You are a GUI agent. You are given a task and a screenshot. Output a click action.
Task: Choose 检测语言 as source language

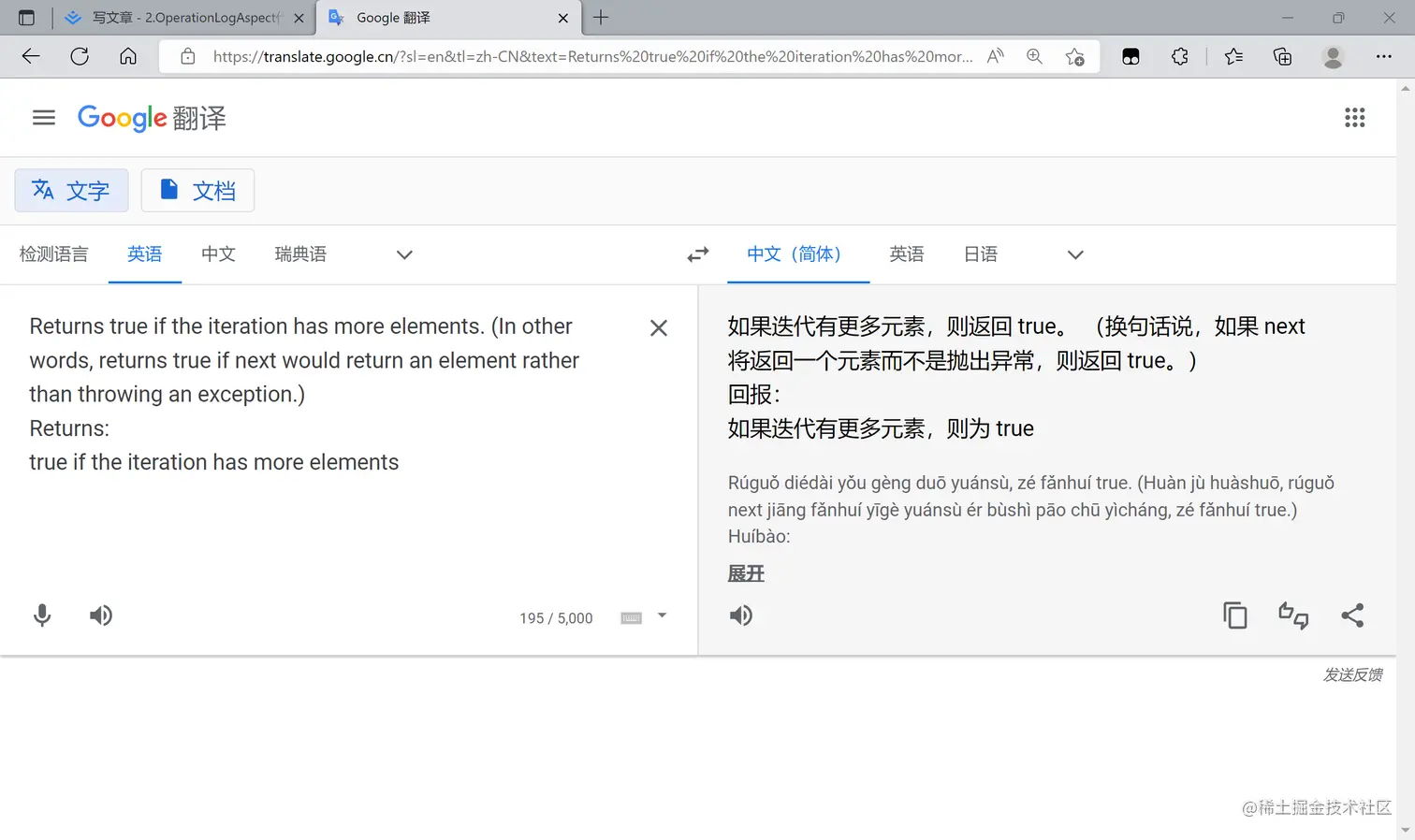pyautogui.click(x=53, y=254)
